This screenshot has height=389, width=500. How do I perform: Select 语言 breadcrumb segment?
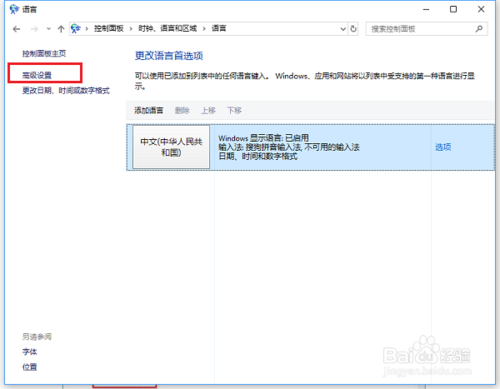(x=219, y=29)
